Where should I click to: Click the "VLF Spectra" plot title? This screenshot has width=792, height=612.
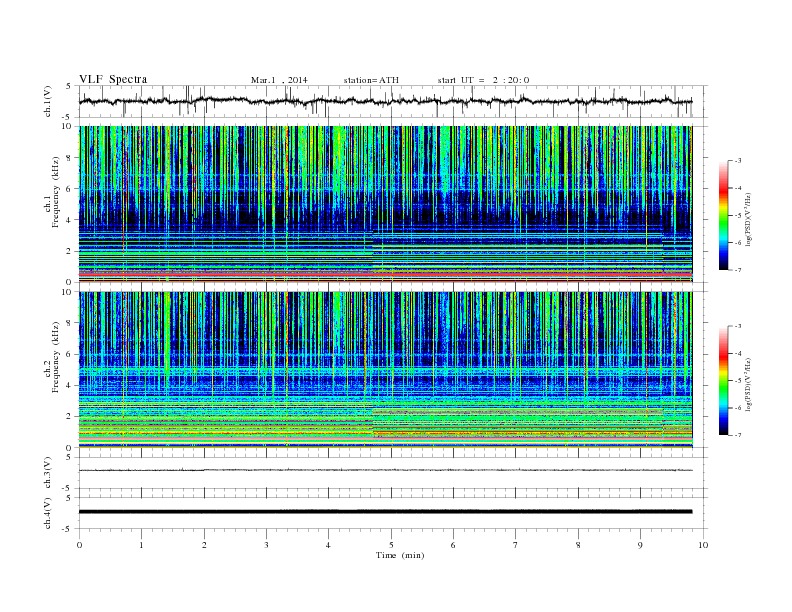(x=113, y=79)
